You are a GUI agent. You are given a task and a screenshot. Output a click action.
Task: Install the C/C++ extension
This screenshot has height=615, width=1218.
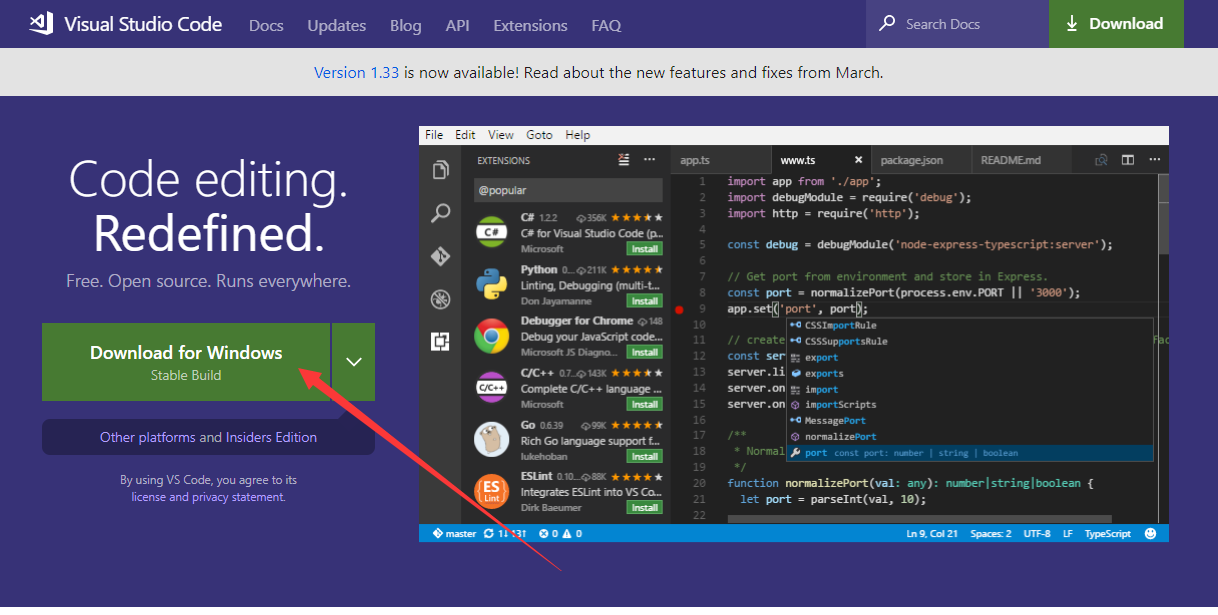643,404
